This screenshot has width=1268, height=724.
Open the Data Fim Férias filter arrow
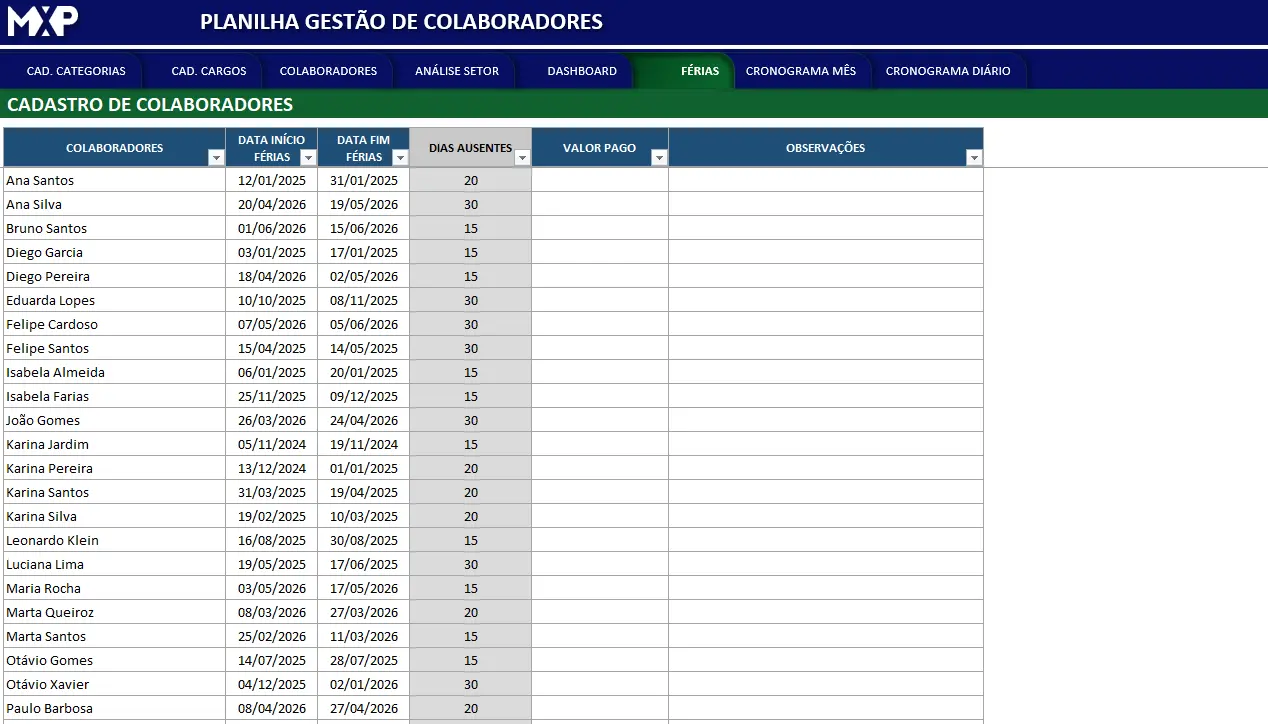(x=400, y=158)
